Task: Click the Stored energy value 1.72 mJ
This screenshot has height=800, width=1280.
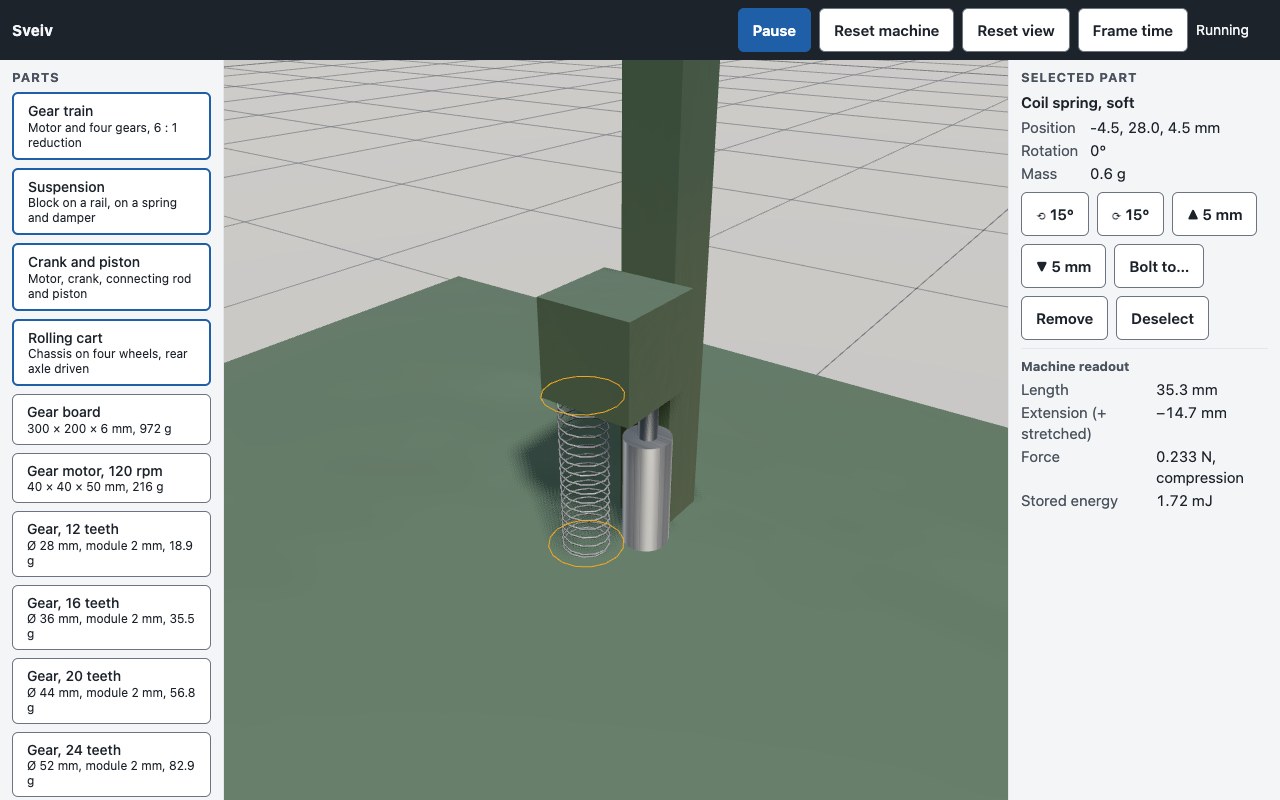Action: (1184, 501)
